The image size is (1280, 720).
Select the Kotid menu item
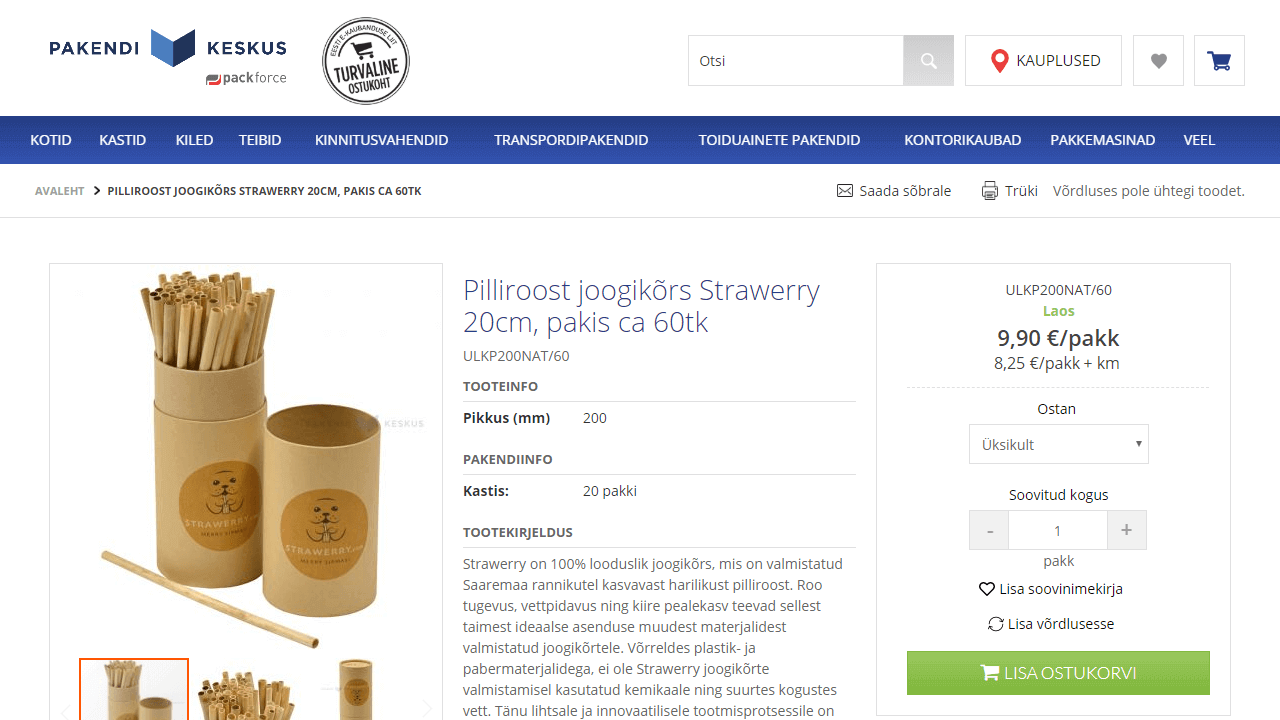click(51, 140)
